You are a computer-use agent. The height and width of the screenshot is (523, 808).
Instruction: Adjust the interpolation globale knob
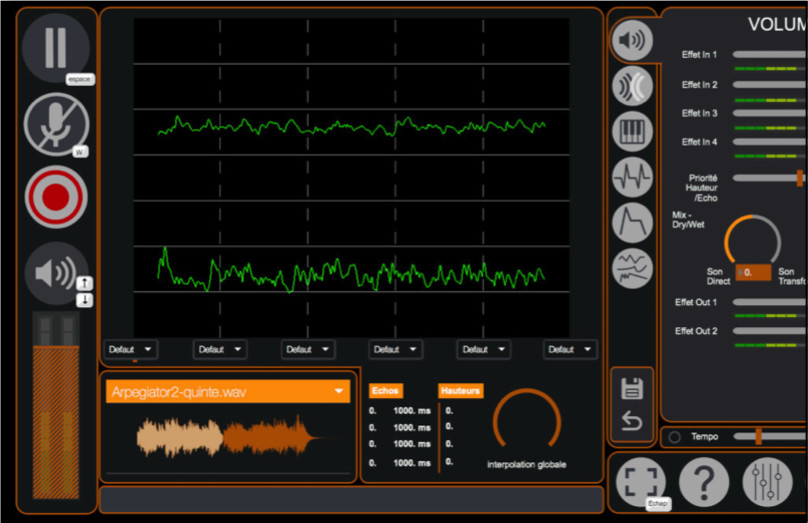tap(527, 420)
